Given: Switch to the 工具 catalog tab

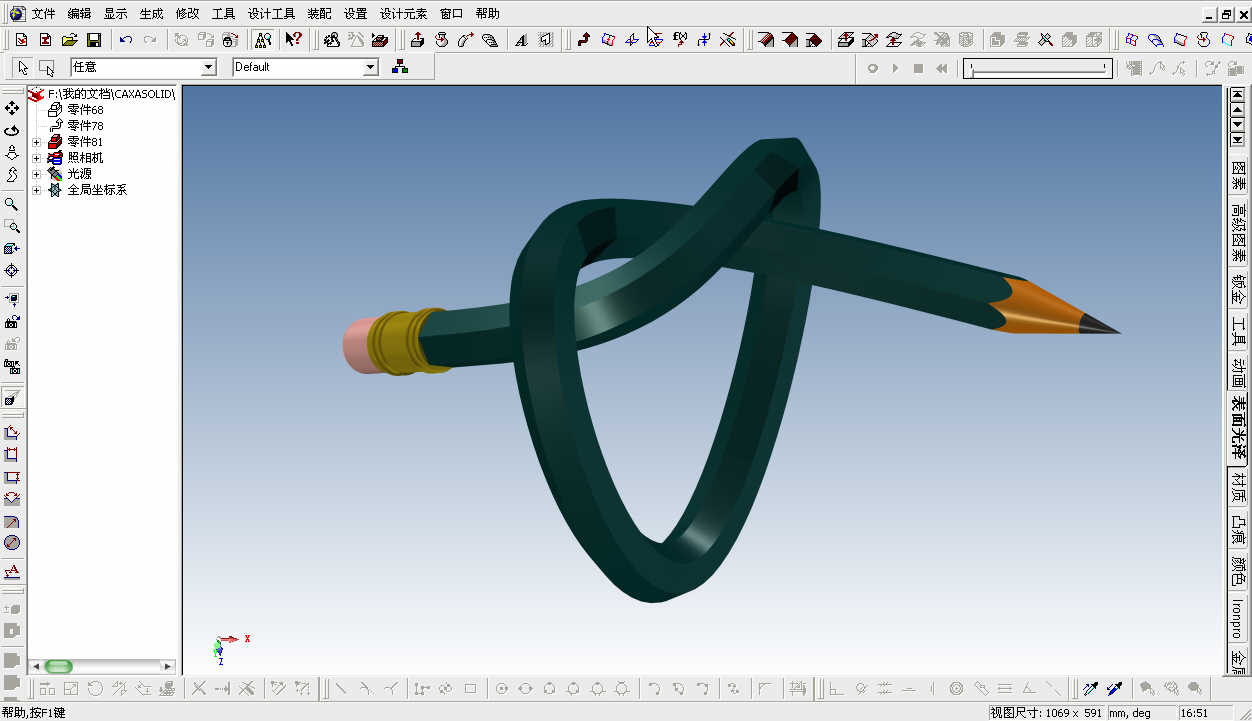Looking at the screenshot, I should (x=1239, y=333).
